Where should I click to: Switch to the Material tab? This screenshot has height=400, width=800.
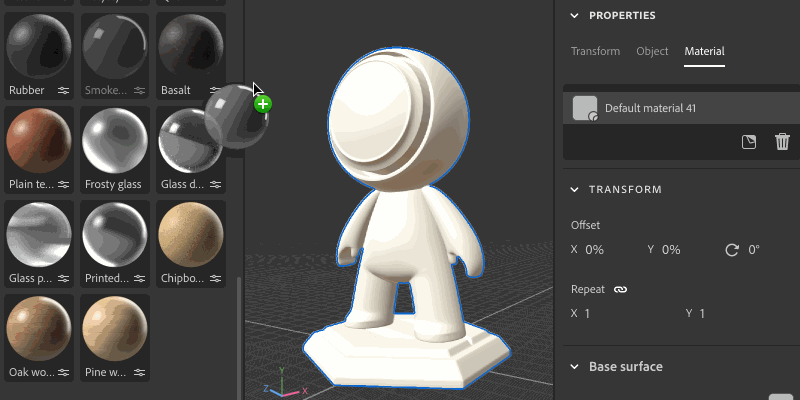pos(704,51)
